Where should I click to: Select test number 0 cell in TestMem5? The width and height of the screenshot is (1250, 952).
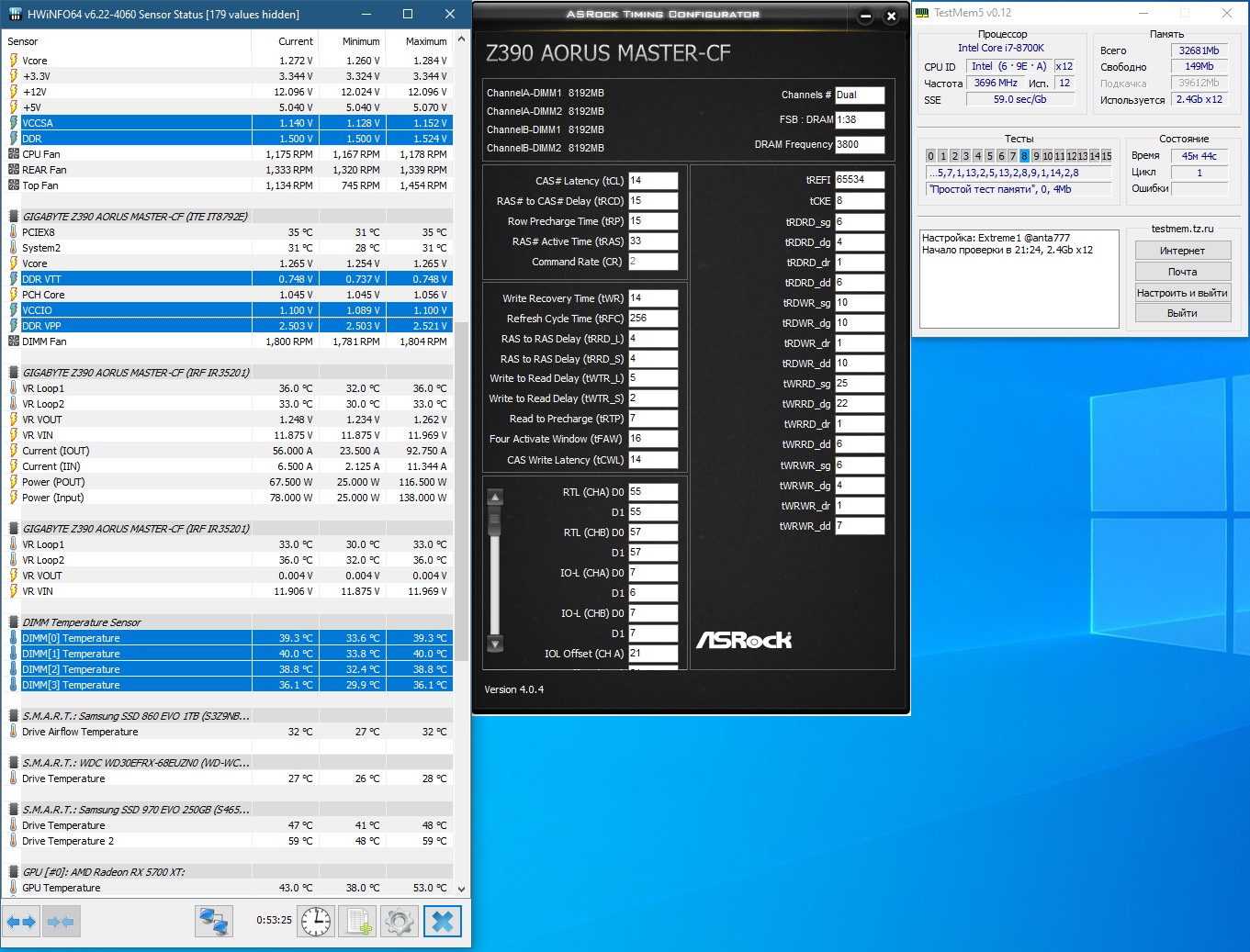(x=930, y=156)
